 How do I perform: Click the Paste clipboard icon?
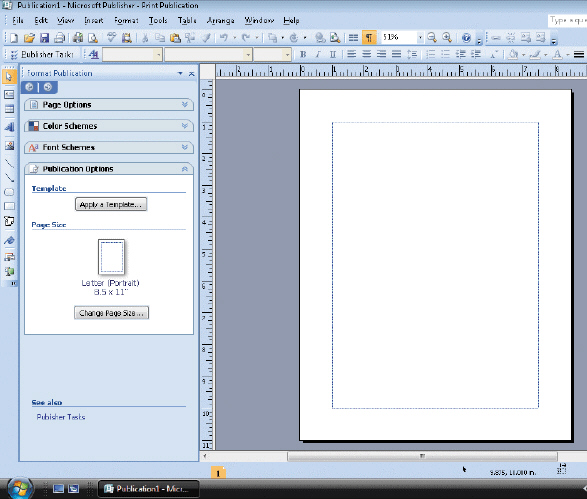(x=175, y=38)
